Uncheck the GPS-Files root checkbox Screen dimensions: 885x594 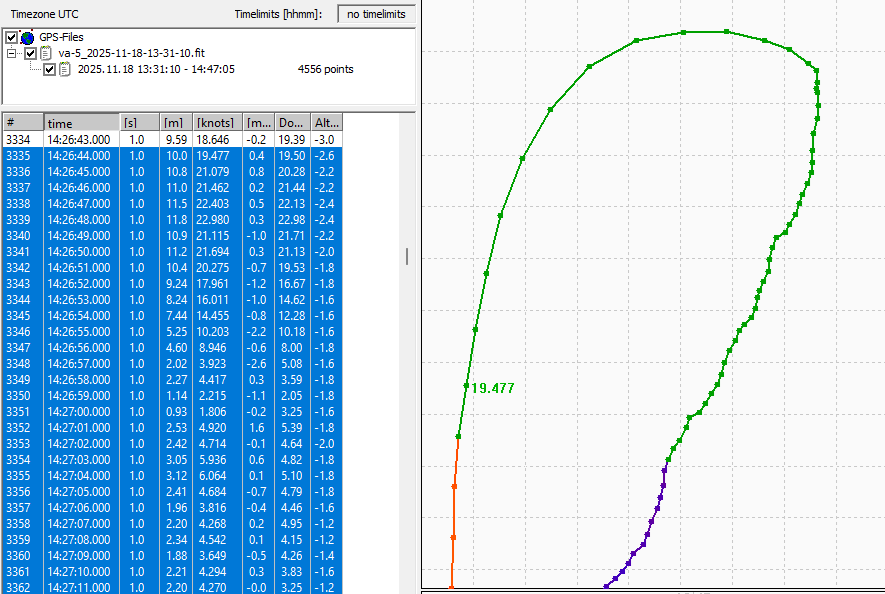[12, 37]
